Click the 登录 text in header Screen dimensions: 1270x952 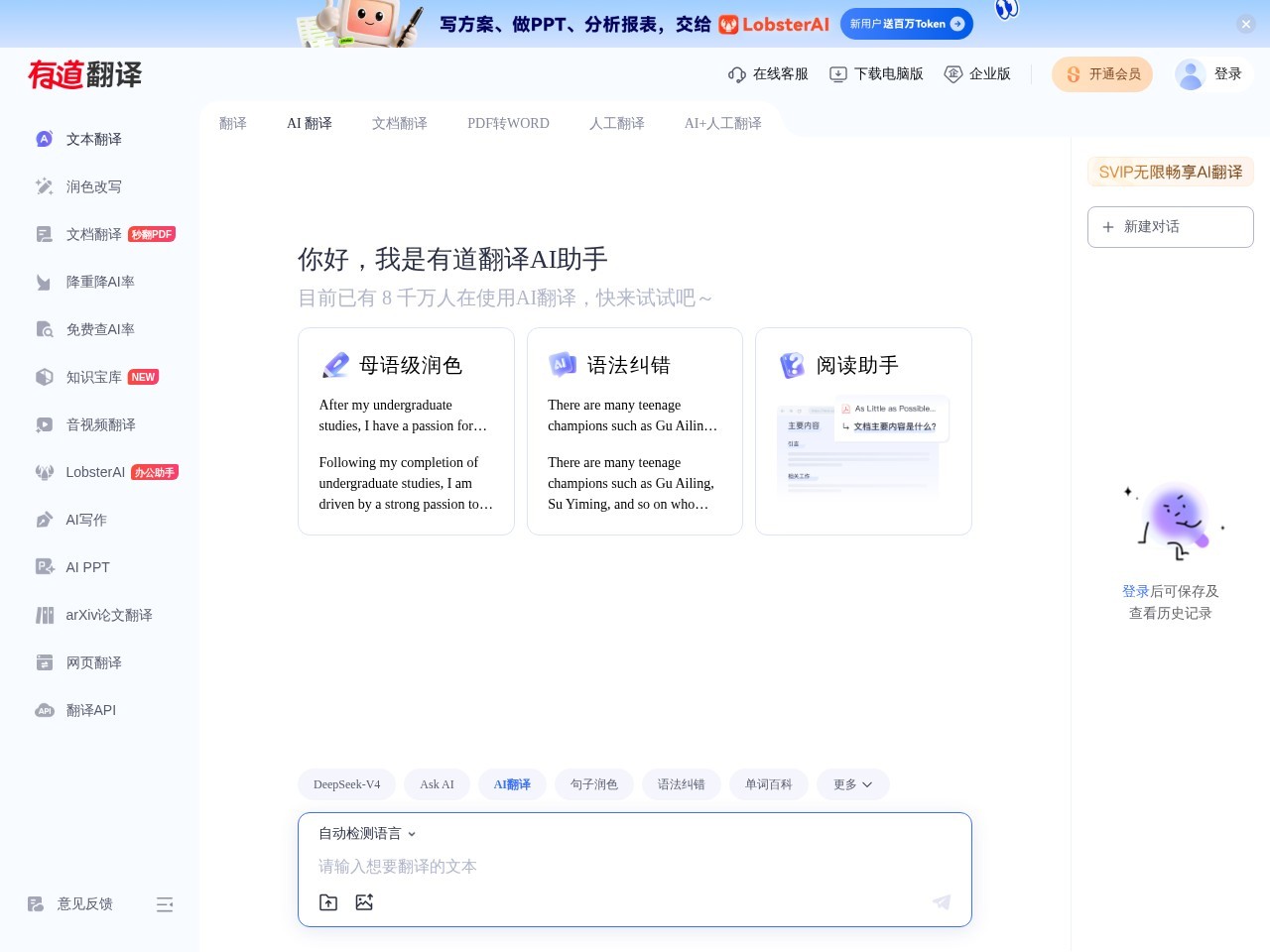[1228, 74]
